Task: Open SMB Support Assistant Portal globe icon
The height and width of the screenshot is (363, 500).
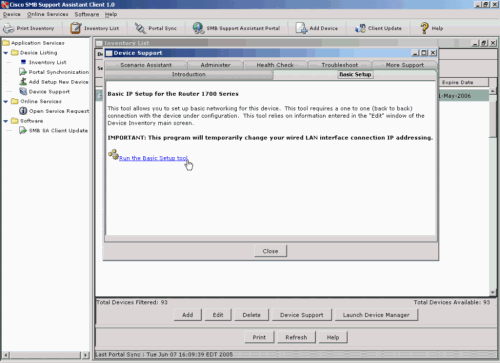Action: point(198,28)
